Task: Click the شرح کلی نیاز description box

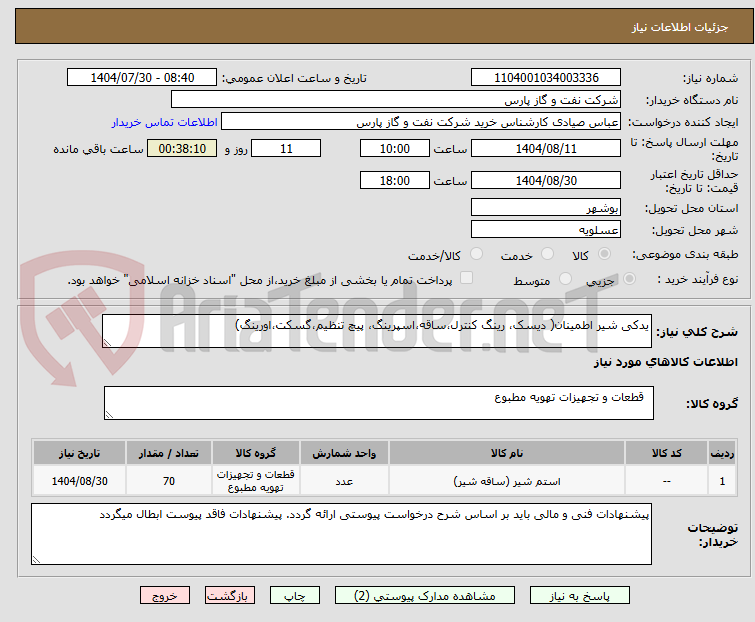Action: 378,331
